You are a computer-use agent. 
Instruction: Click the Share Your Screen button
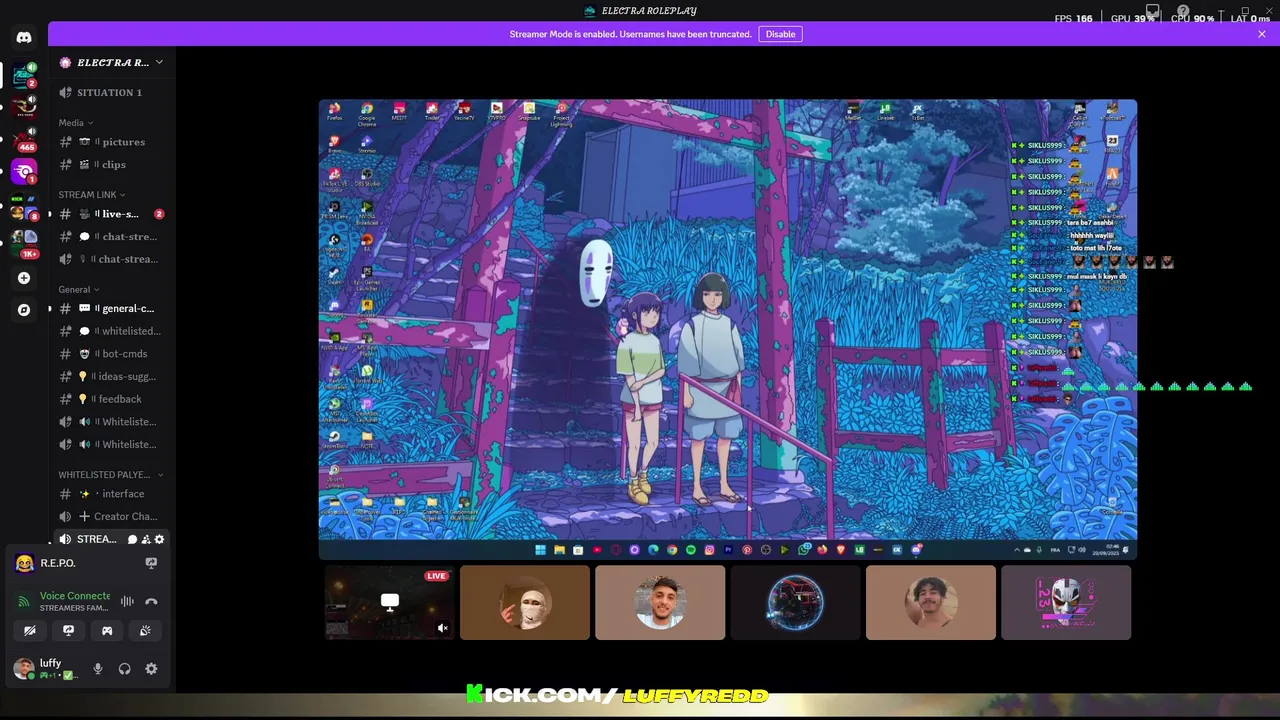click(x=68, y=631)
